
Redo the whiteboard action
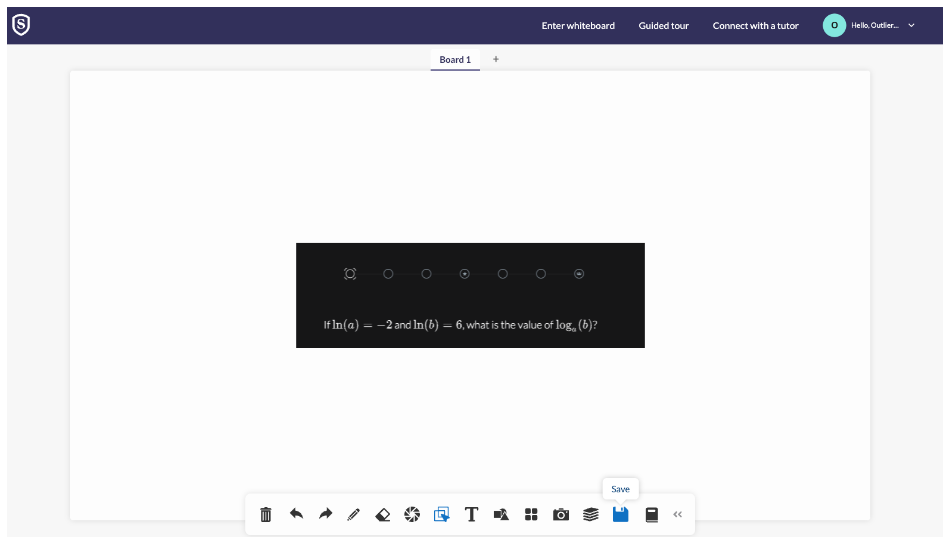pos(325,514)
